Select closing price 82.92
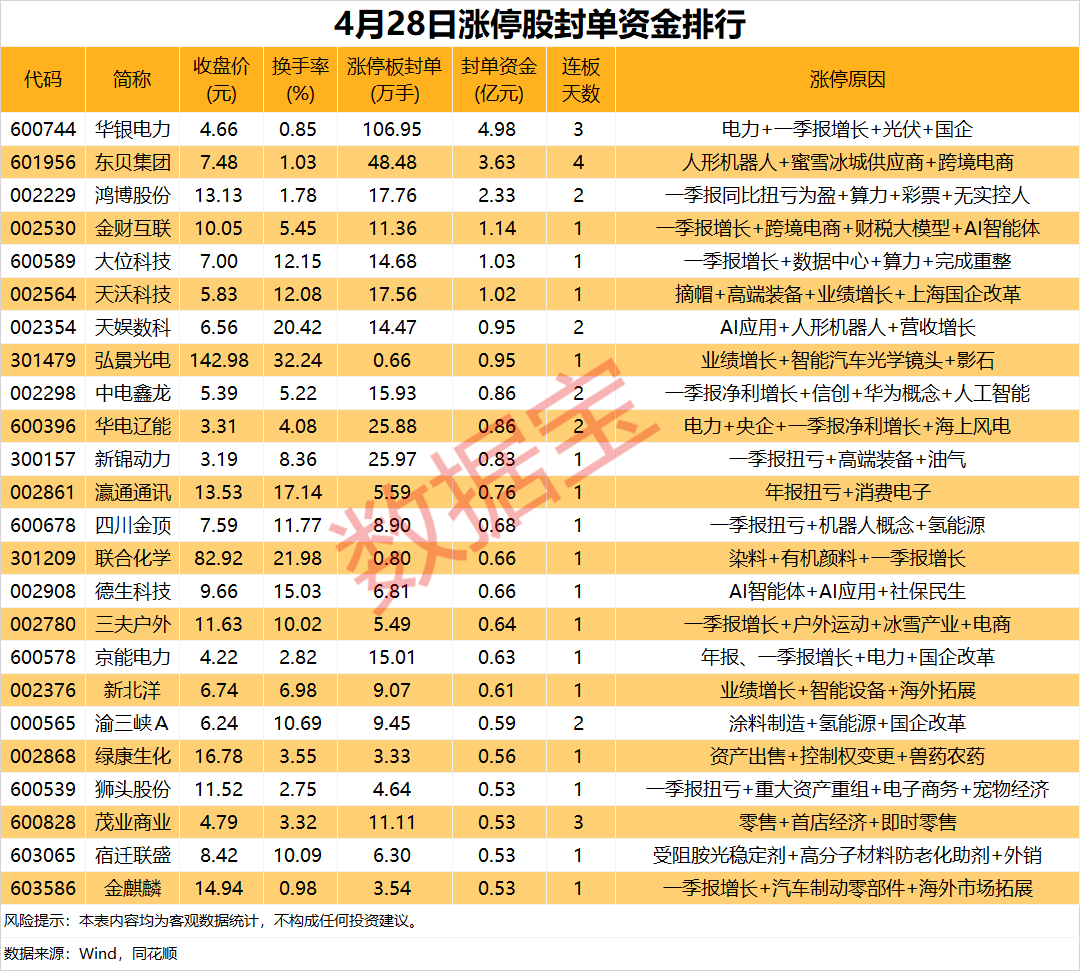1080x971 pixels. tap(218, 558)
